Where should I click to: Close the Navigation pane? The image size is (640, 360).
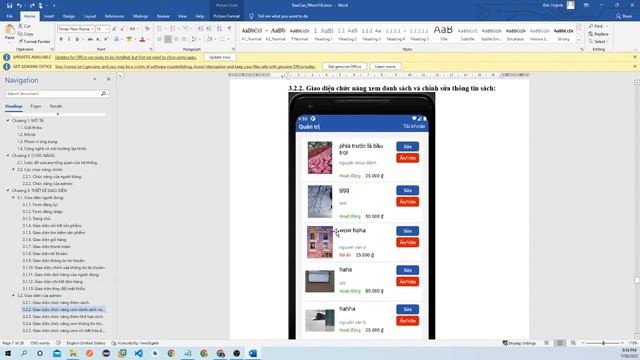click(109, 79)
